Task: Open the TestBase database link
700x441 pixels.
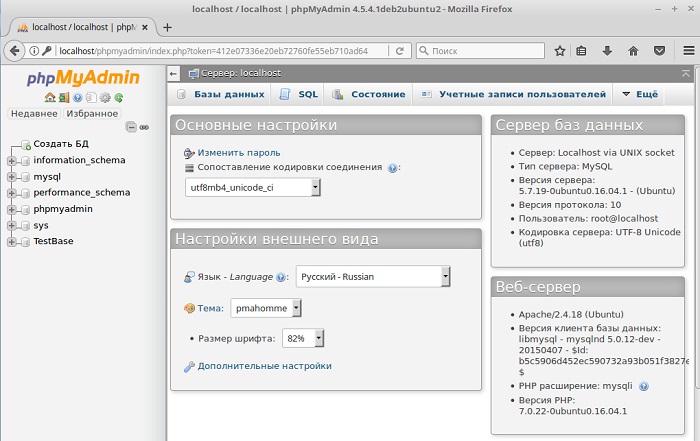Action: pos(53,241)
